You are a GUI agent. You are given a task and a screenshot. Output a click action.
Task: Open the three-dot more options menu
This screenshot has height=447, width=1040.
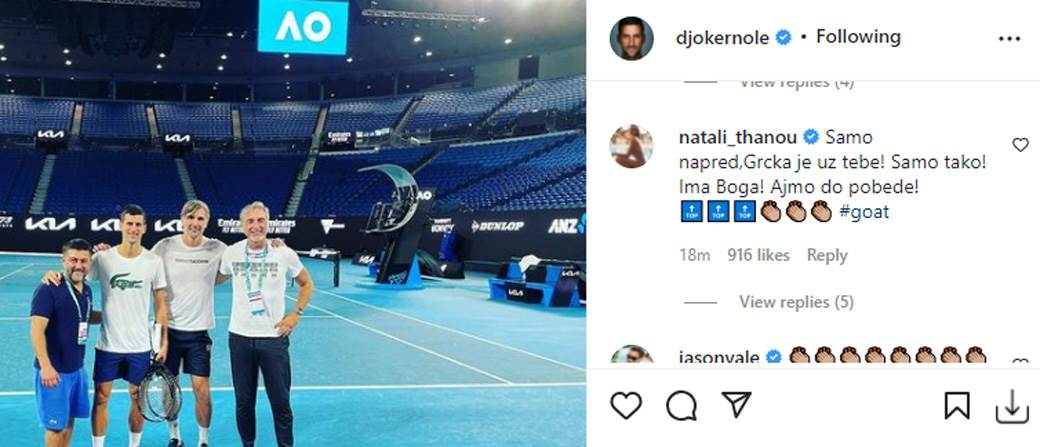click(x=1009, y=38)
